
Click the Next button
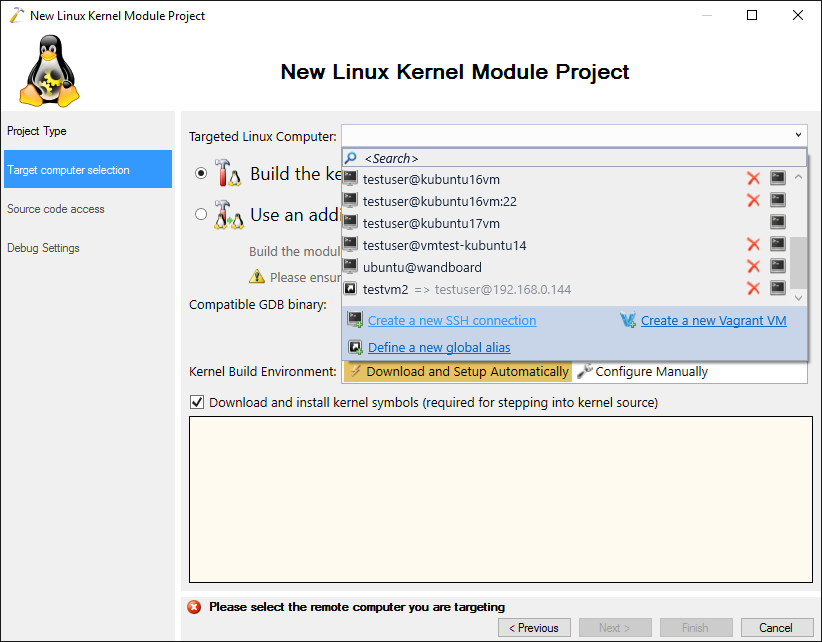click(615, 627)
